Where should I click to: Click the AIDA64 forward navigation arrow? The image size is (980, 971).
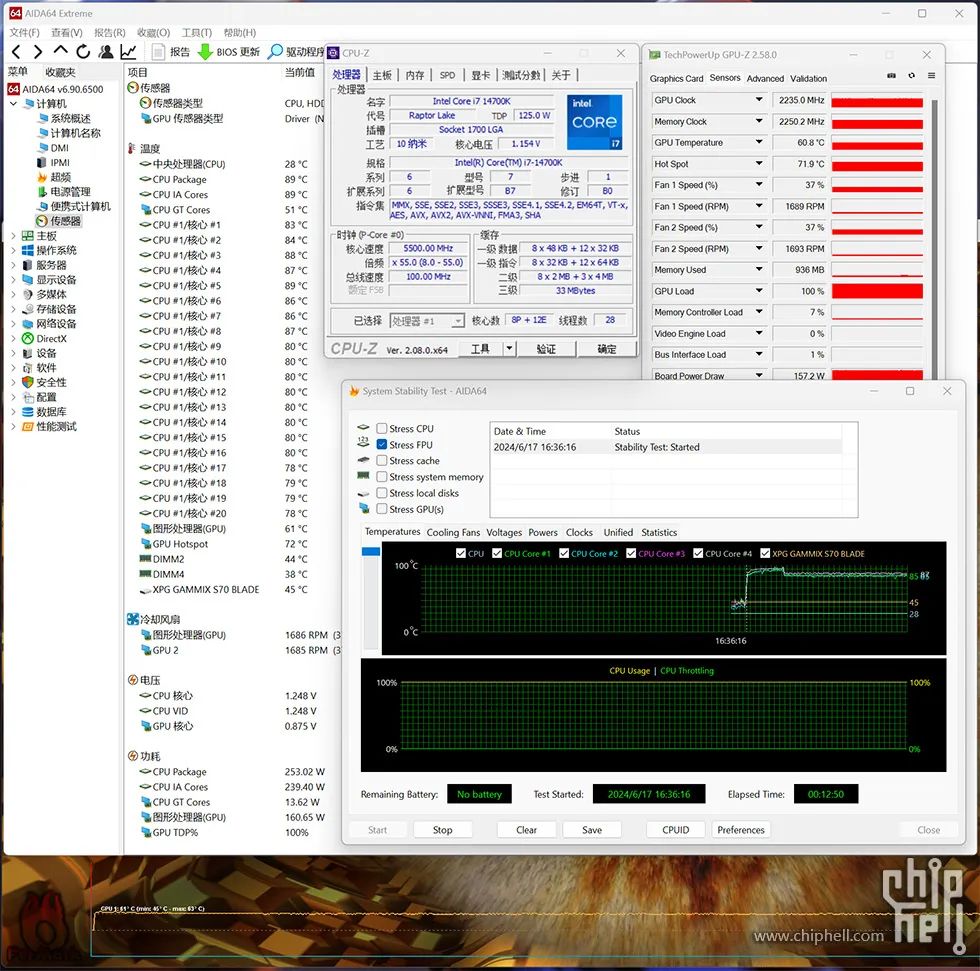(38, 52)
